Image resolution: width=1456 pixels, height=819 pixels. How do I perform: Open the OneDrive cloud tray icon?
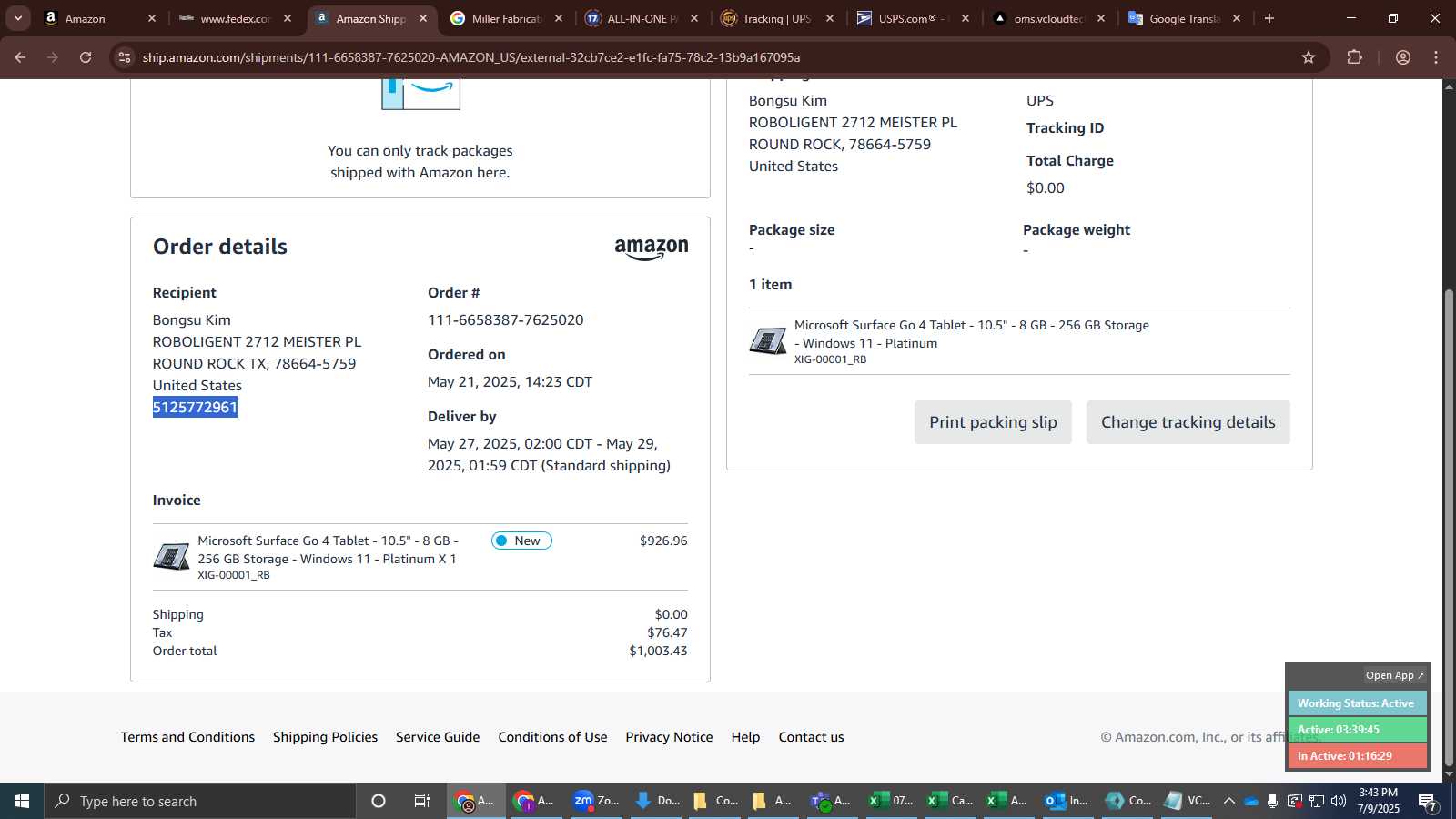[x=1251, y=801]
